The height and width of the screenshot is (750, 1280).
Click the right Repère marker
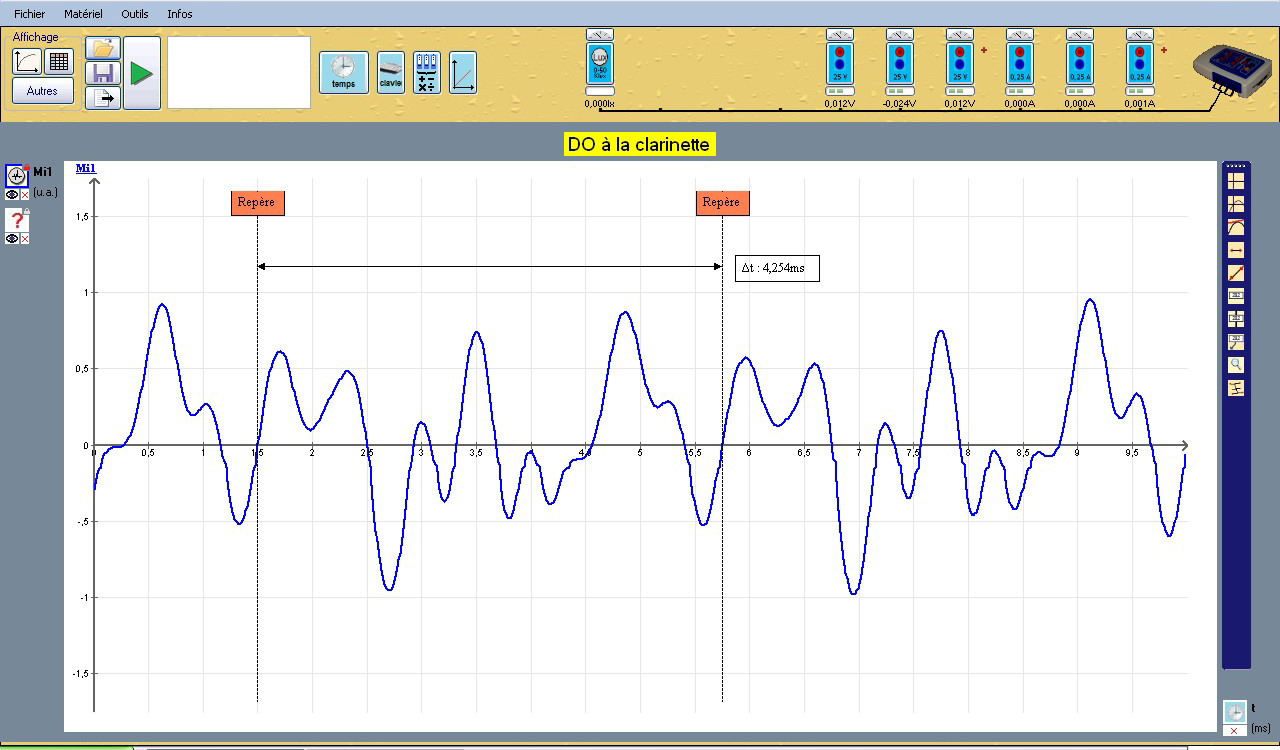coord(721,202)
